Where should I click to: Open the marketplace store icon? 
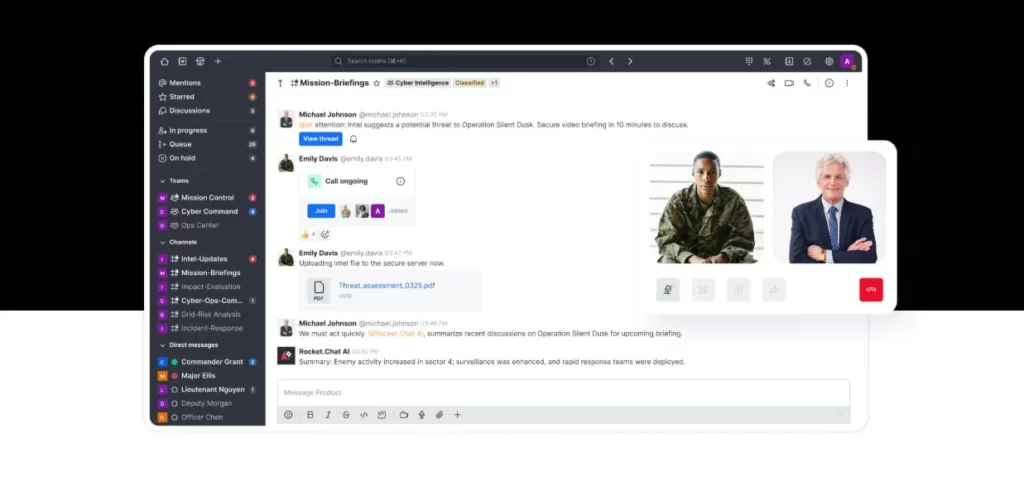tap(200, 61)
